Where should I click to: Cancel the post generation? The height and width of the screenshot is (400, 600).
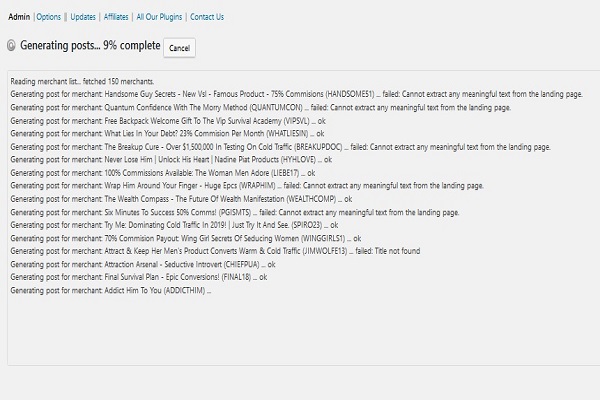pos(179,48)
